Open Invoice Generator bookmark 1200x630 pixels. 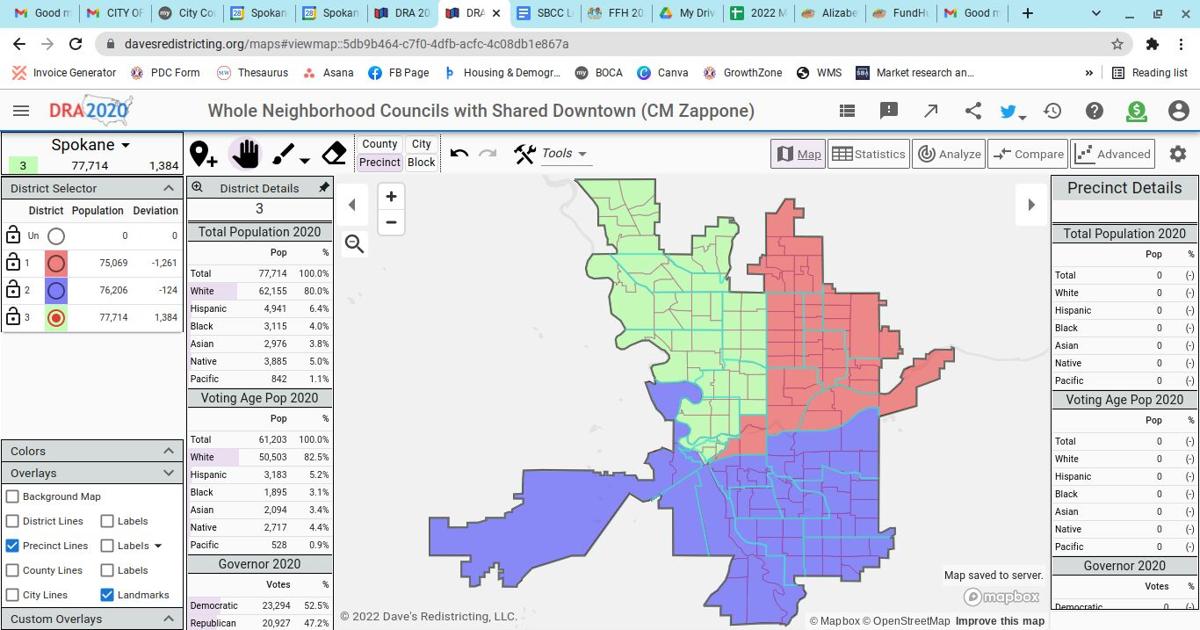click(65, 73)
